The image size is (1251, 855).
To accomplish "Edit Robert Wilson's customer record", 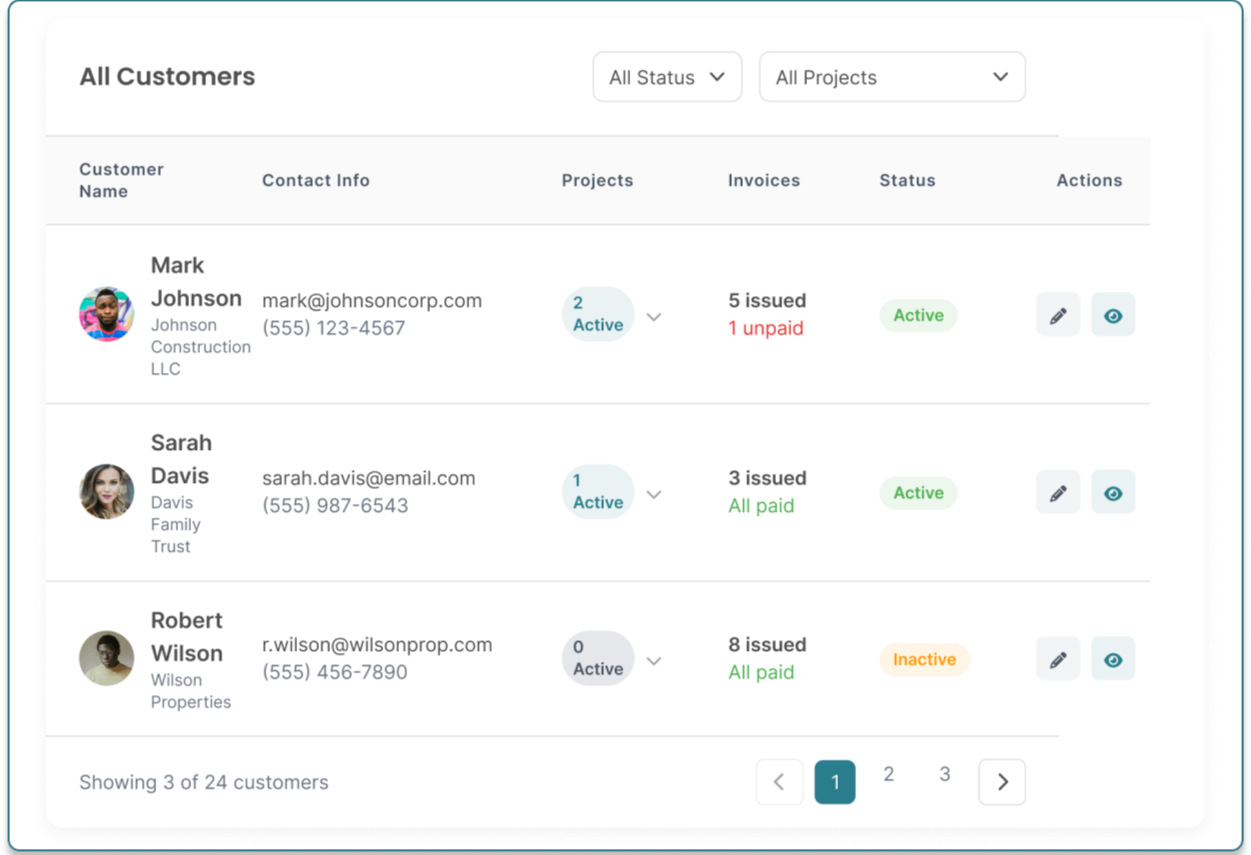I will click(x=1058, y=658).
